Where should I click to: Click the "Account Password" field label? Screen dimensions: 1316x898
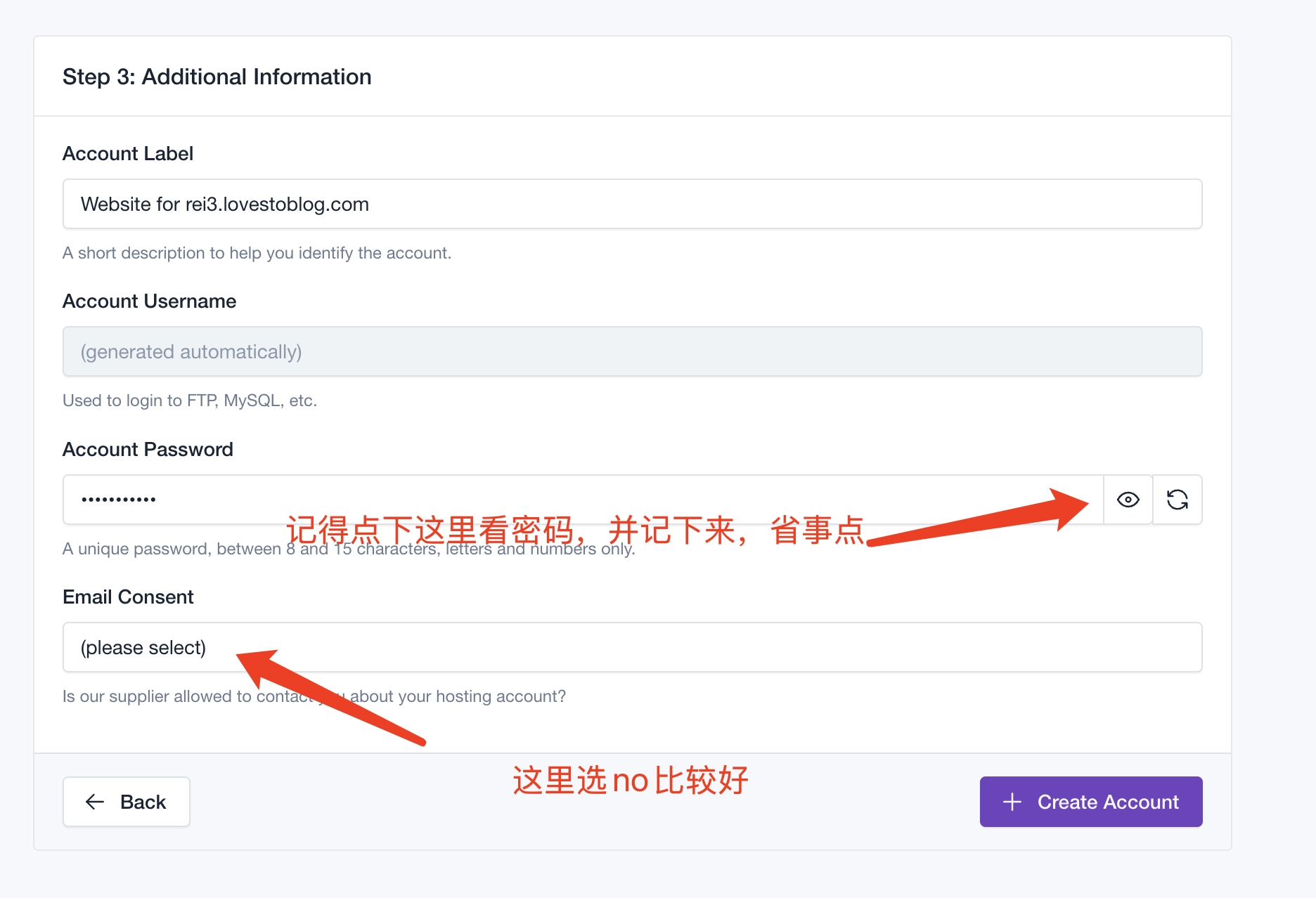pyautogui.click(x=148, y=450)
